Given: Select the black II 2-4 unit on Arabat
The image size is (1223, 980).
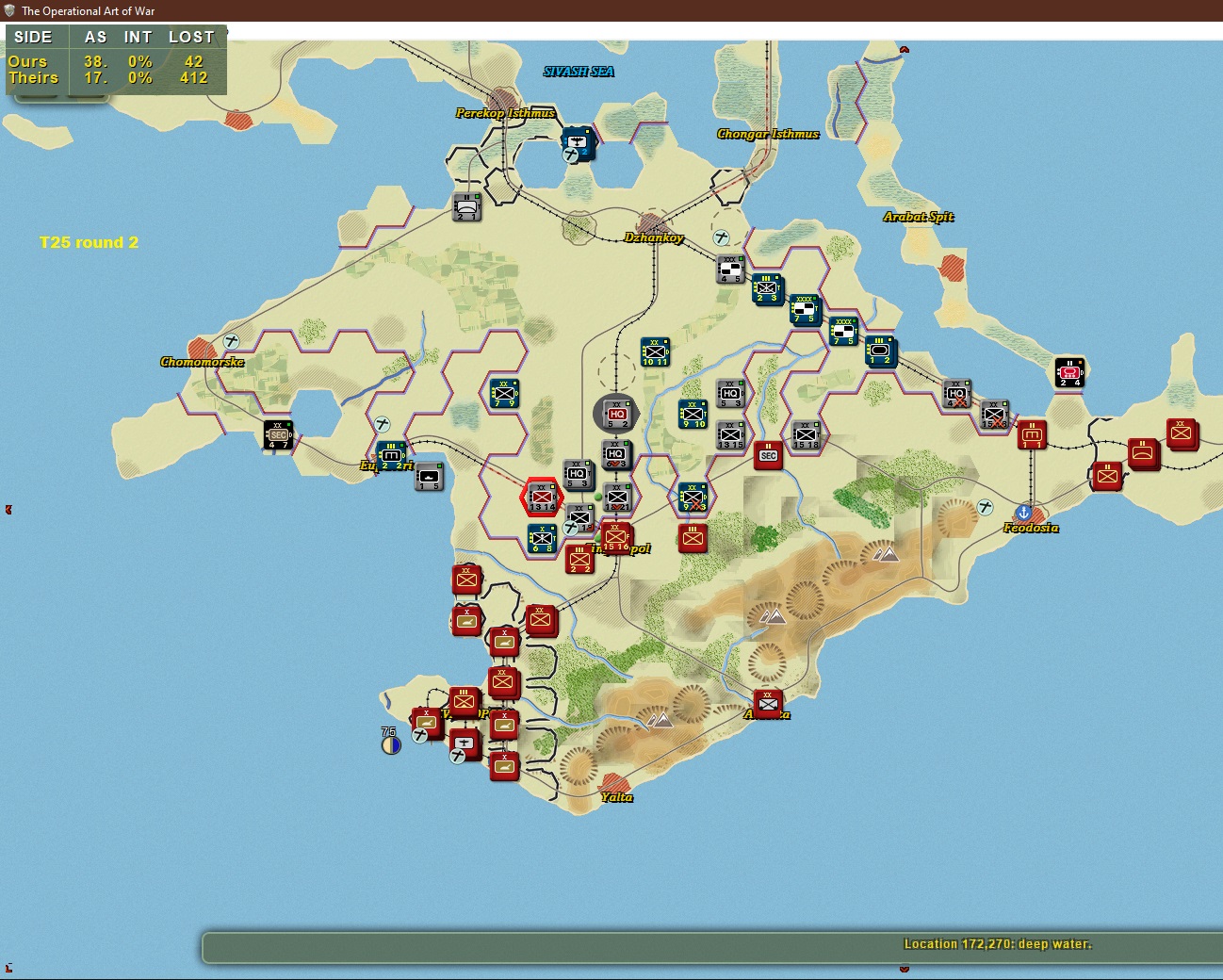Looking at the screenshot, I should [1069, 373].
